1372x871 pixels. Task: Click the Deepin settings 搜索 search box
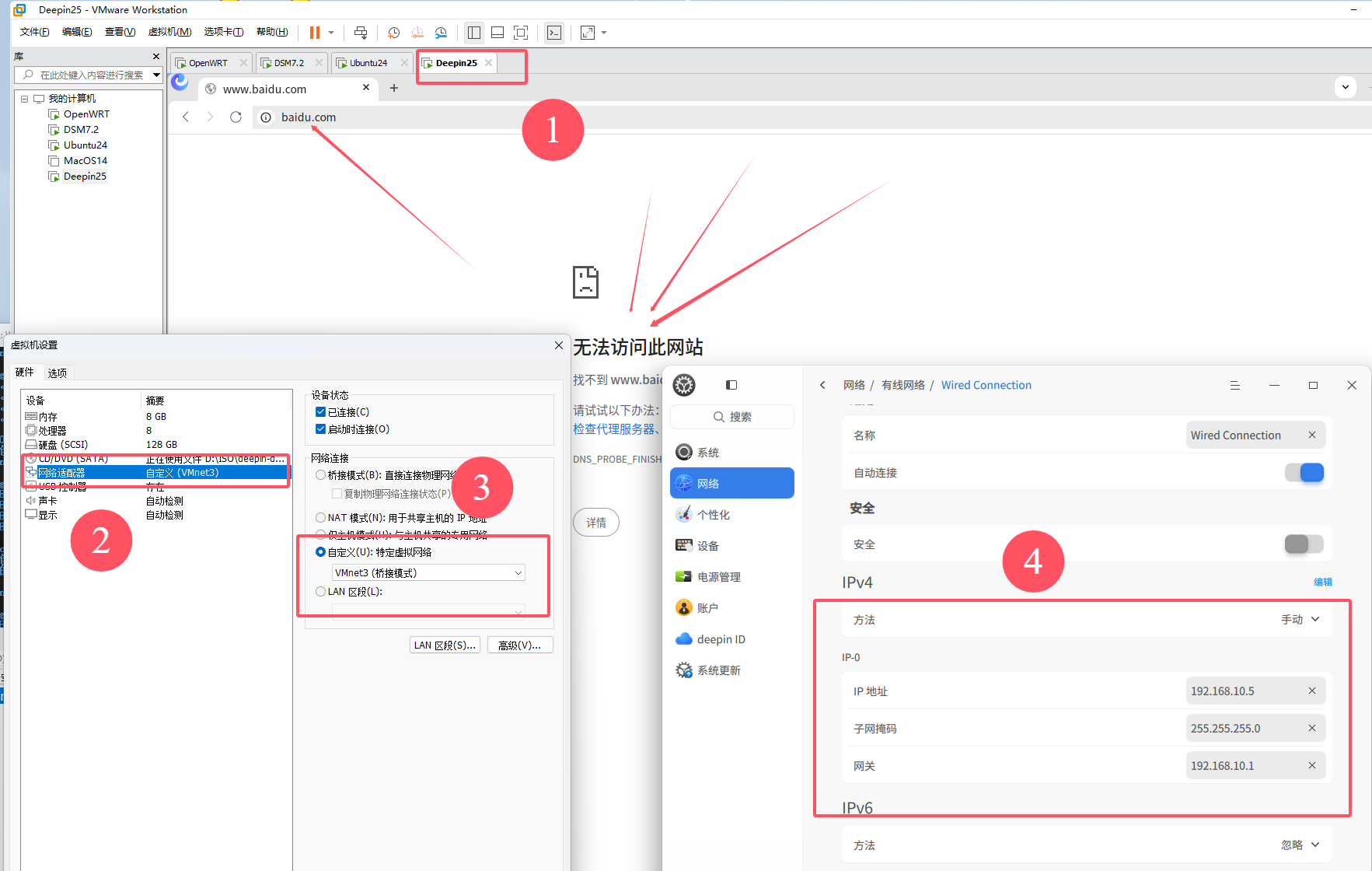pyautogui.click(x=732, y=417)
